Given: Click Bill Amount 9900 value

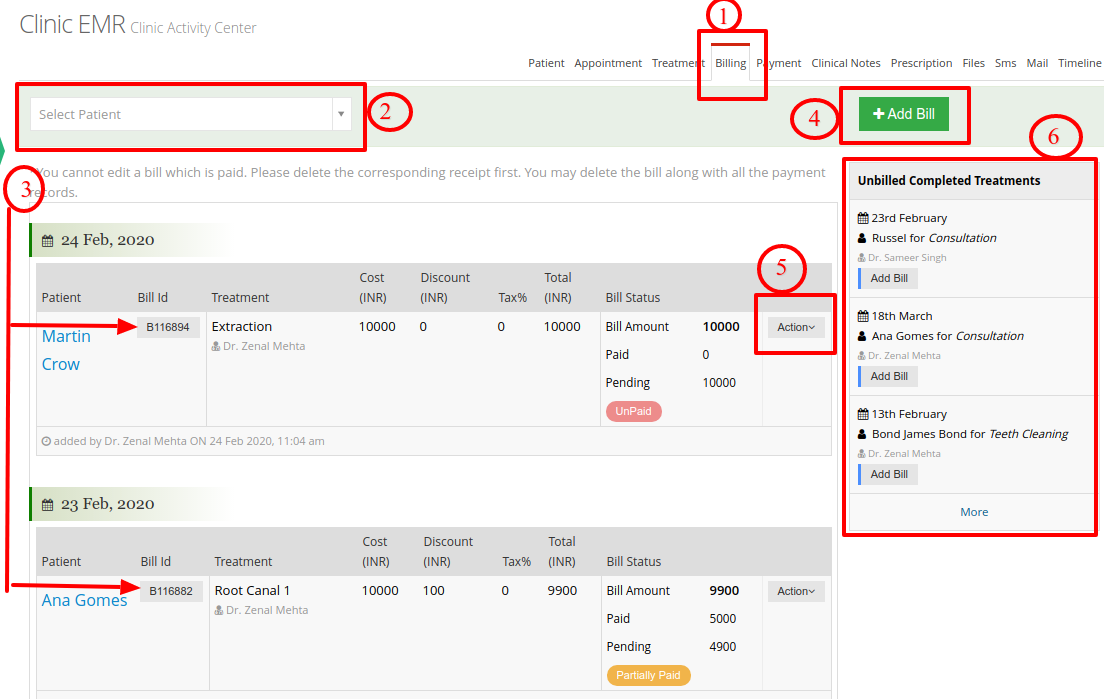Looking at the screenshot, I should (724, 591).
